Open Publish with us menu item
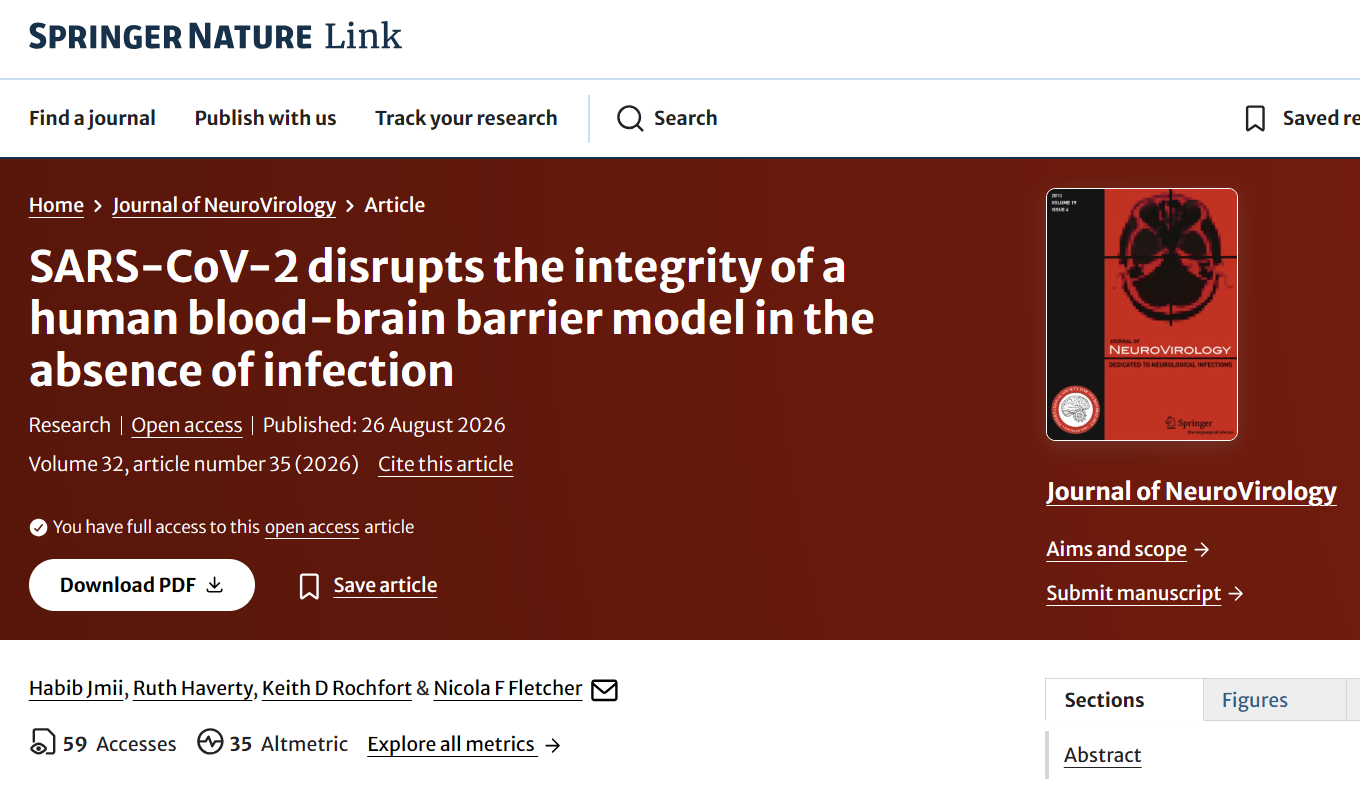This screenshot has height=792, width=1360. 265,118
